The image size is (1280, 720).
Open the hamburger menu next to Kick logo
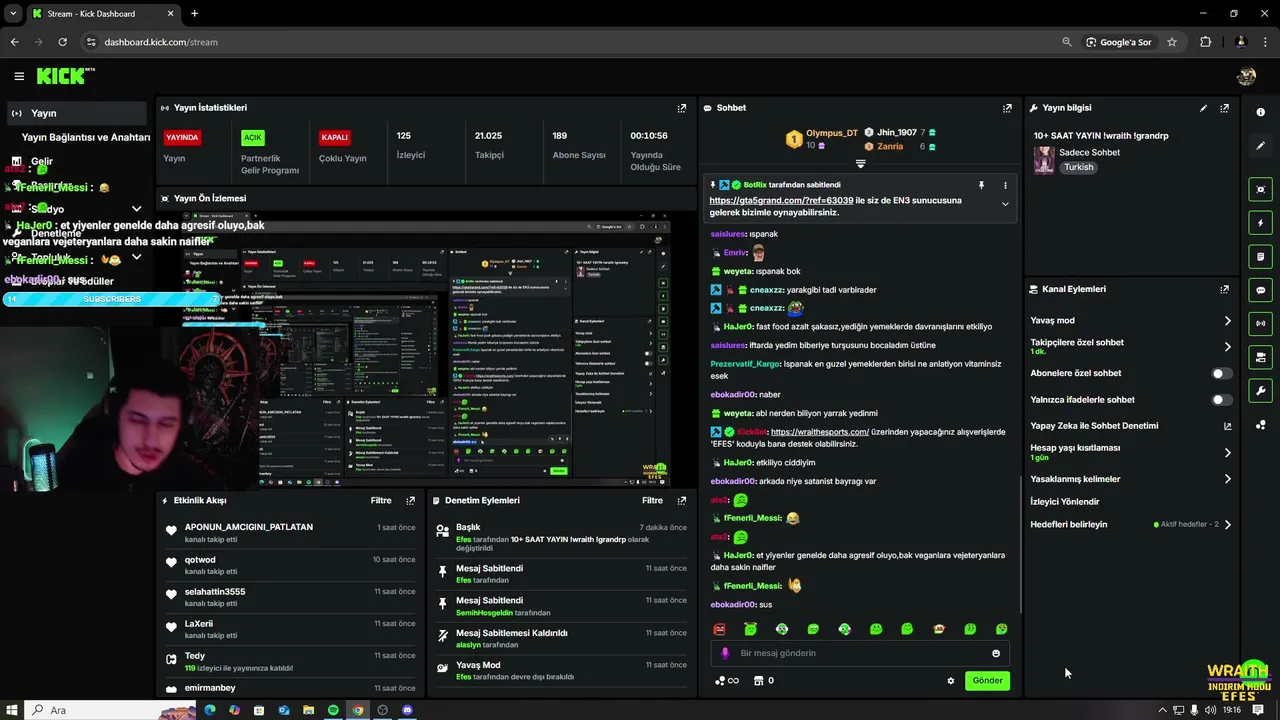tap(19, 76)
